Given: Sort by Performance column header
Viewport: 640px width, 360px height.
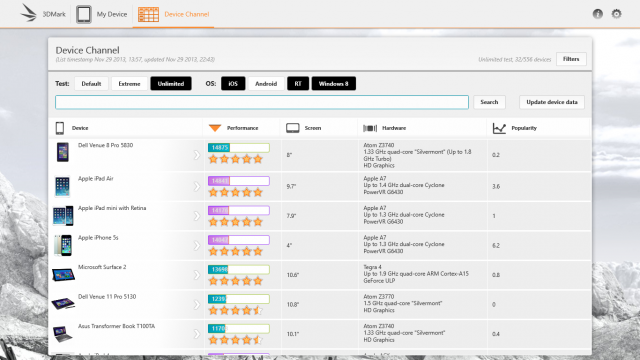Looking at the screenshot, I should tap(242, 128).
